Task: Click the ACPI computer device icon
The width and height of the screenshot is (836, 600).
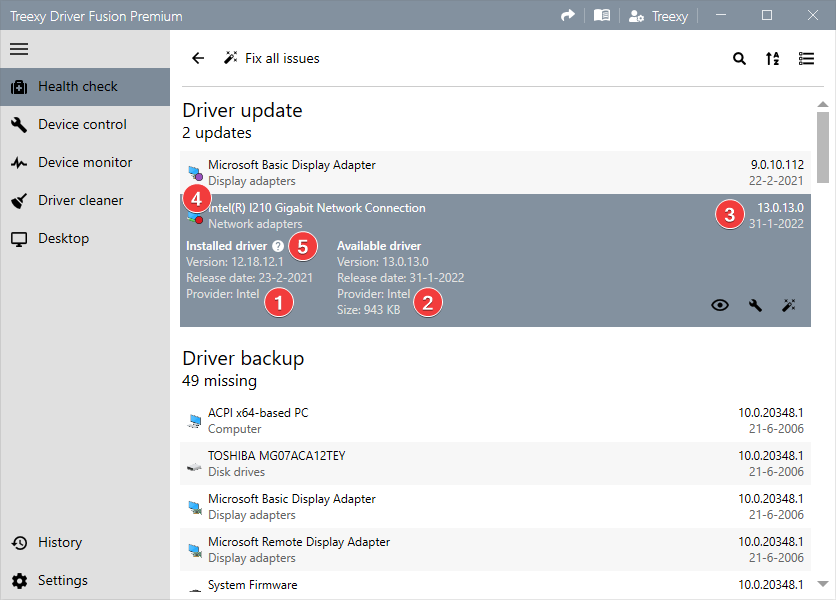Action: click(x=195, y=421)
